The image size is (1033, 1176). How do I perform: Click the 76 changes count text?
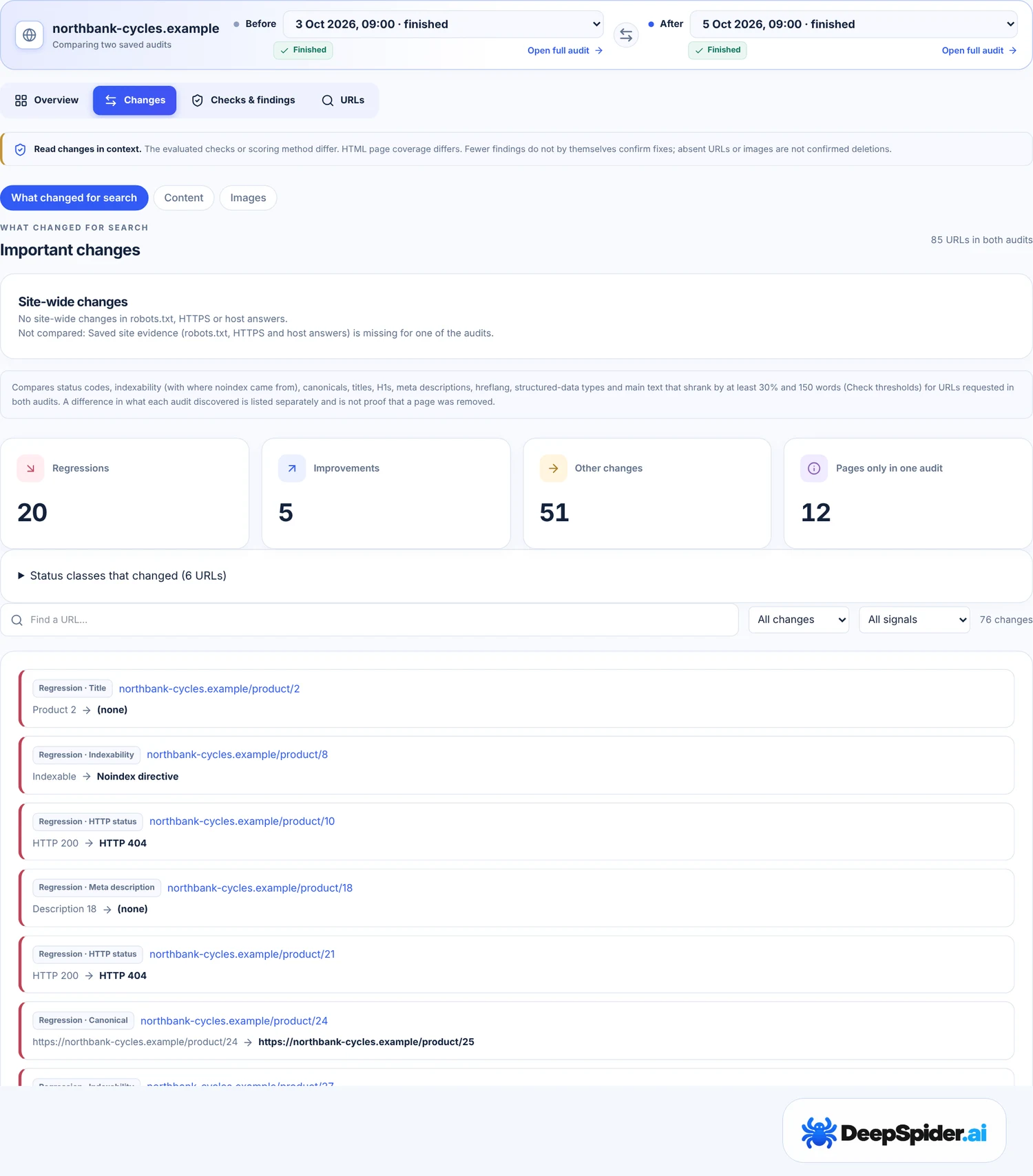[x=1006, y=620]
